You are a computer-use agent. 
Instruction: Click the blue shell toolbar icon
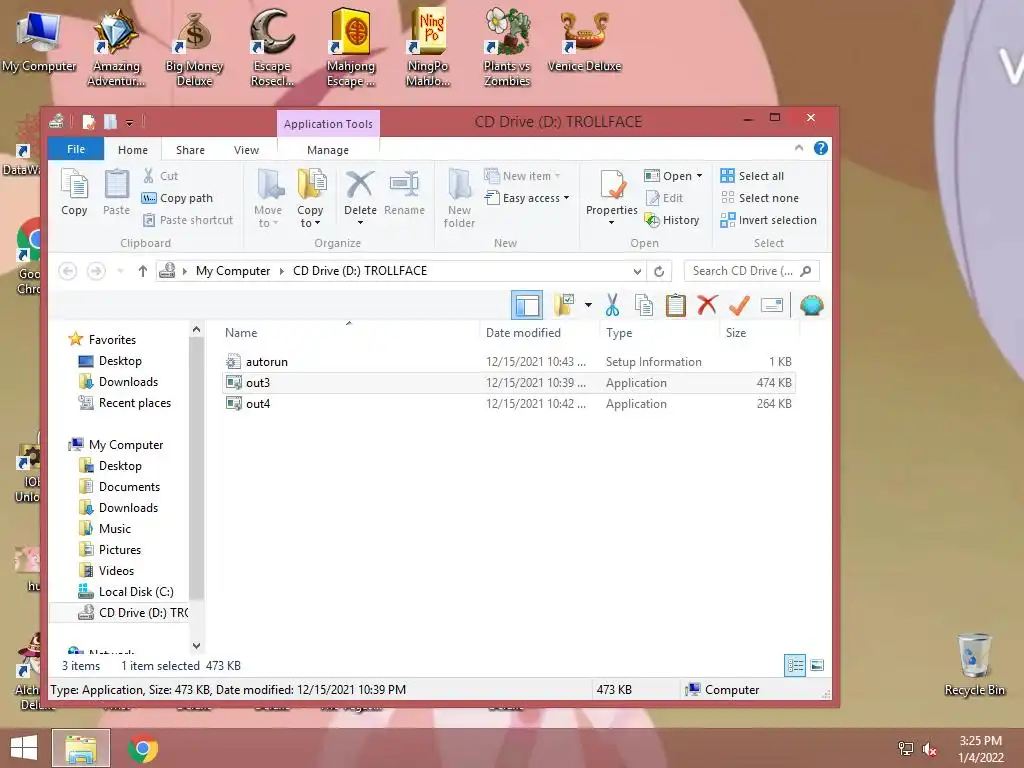(x=812, y=305)
